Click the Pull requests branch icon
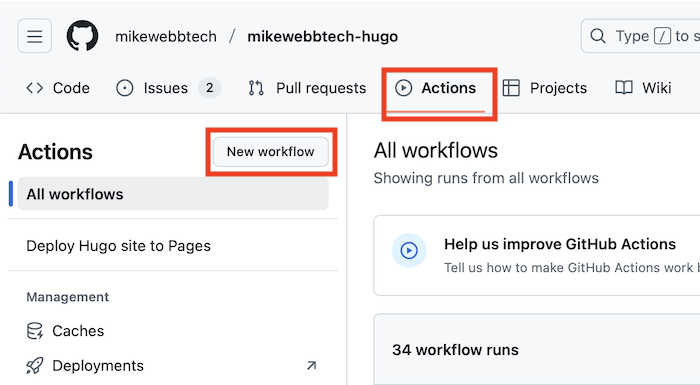Viewport: 700px width, 385px height. (256, 88)
